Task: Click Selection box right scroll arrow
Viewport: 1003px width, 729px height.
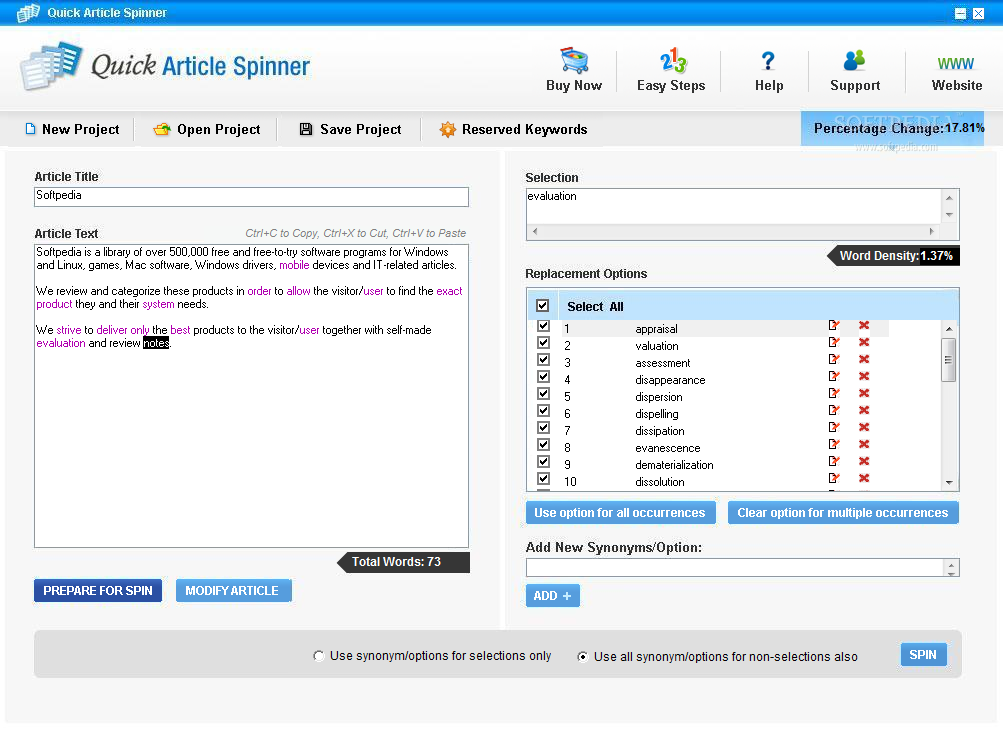Action: click(931, 231)
